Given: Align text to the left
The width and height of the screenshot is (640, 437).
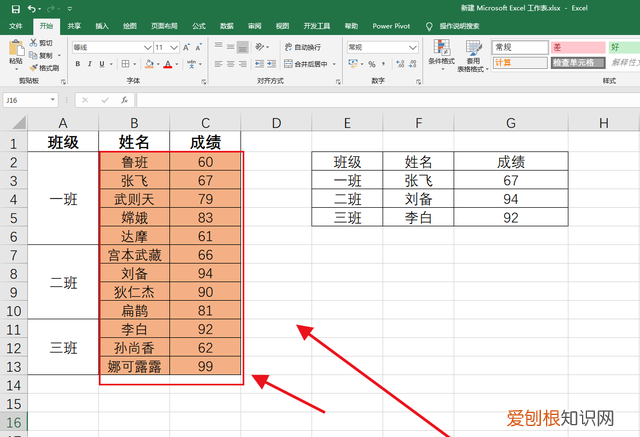Looking at the screenshot, I should pos(218,64).
